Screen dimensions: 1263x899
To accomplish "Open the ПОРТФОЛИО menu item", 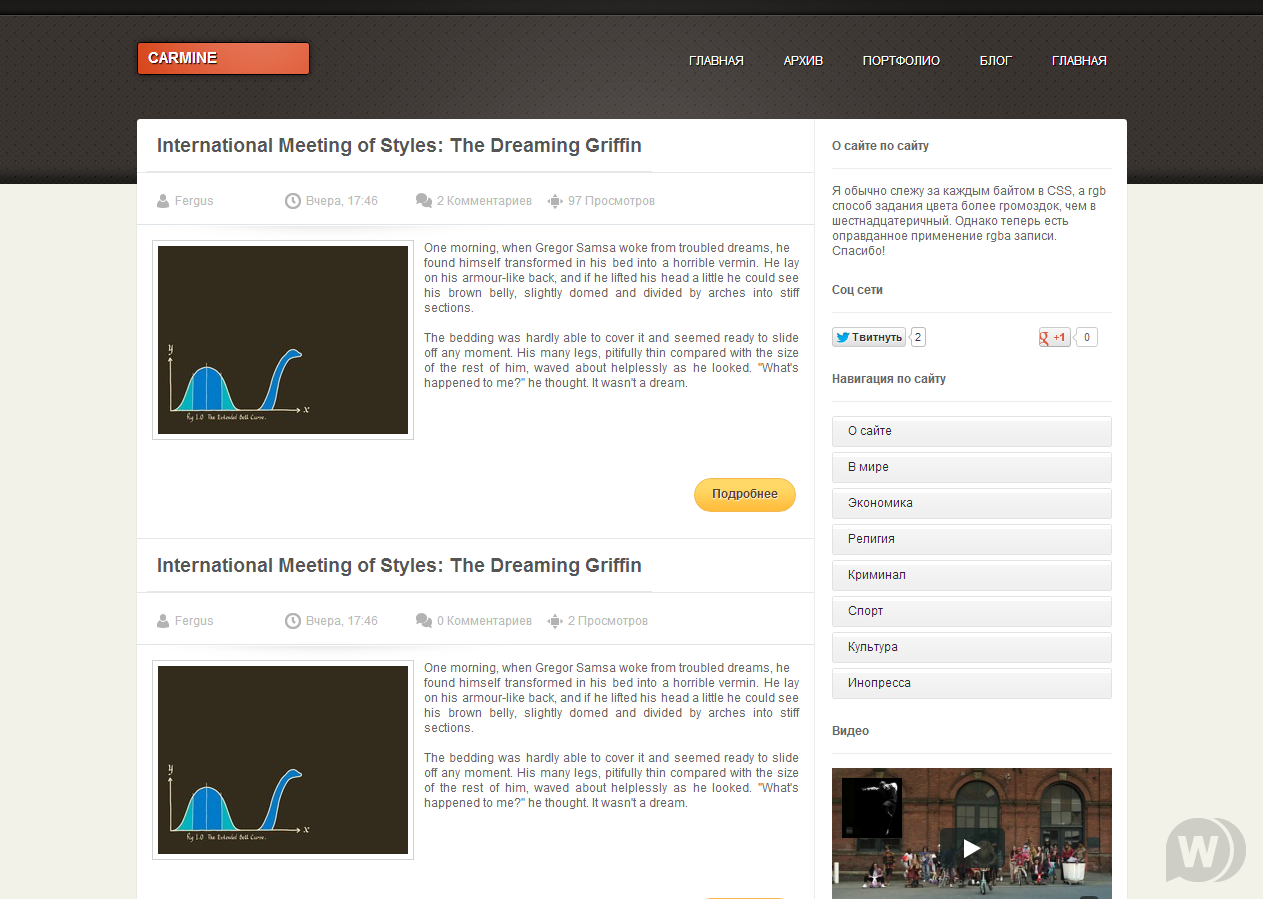I will (901, 61).
